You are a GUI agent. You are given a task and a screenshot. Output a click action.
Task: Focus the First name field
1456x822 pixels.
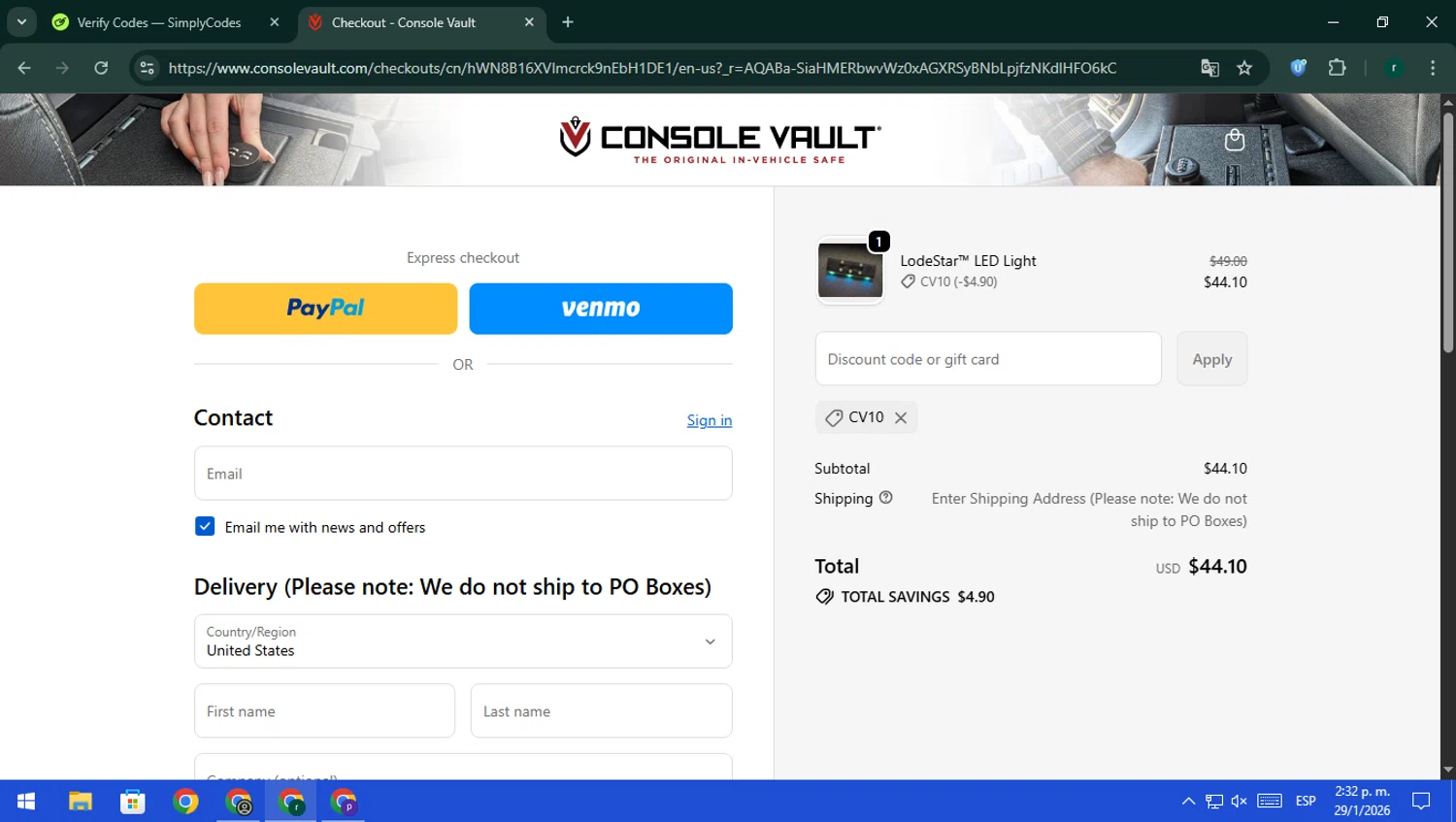tap(324, 711)
